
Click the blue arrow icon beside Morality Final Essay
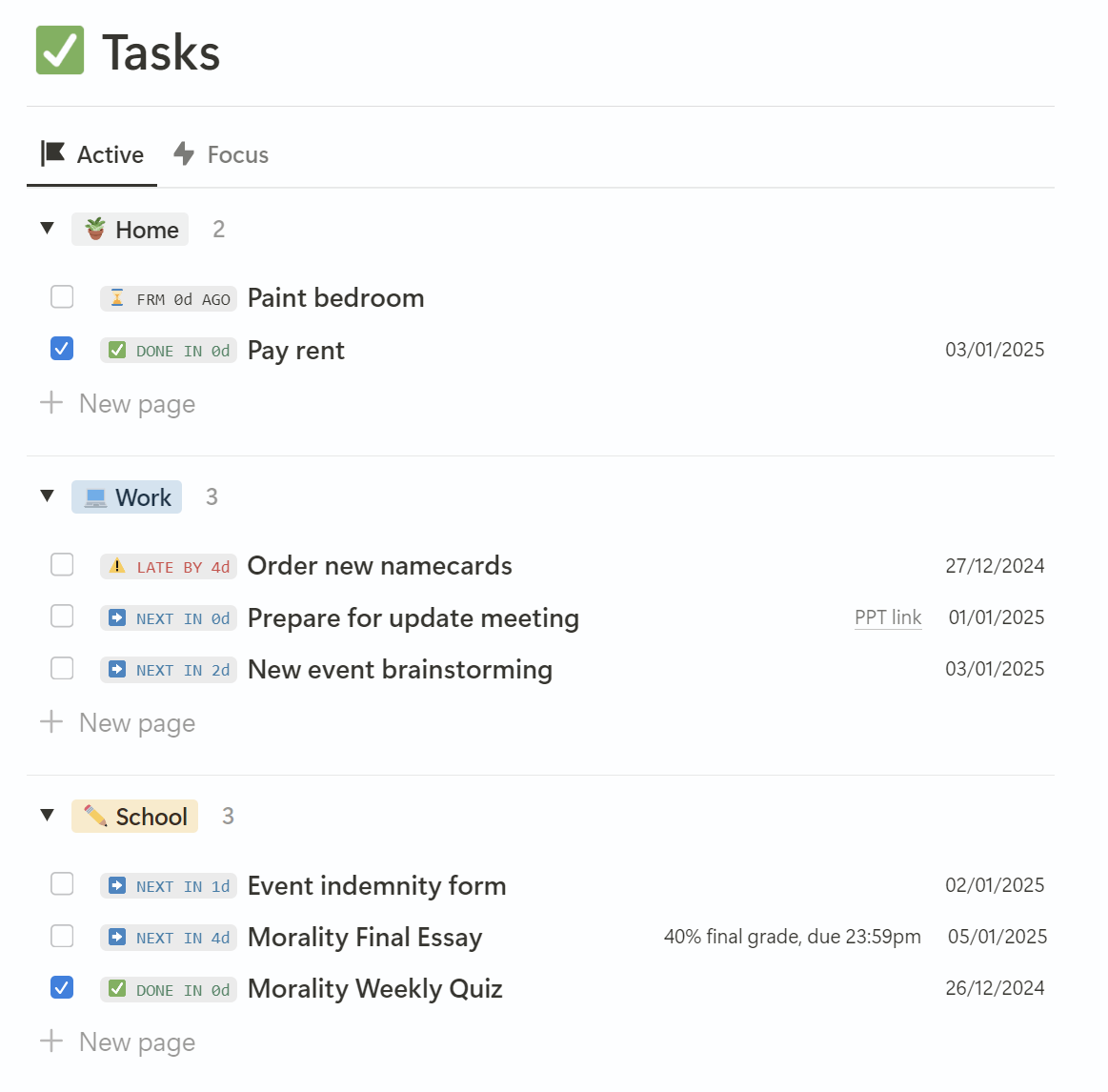click(117, 938)
